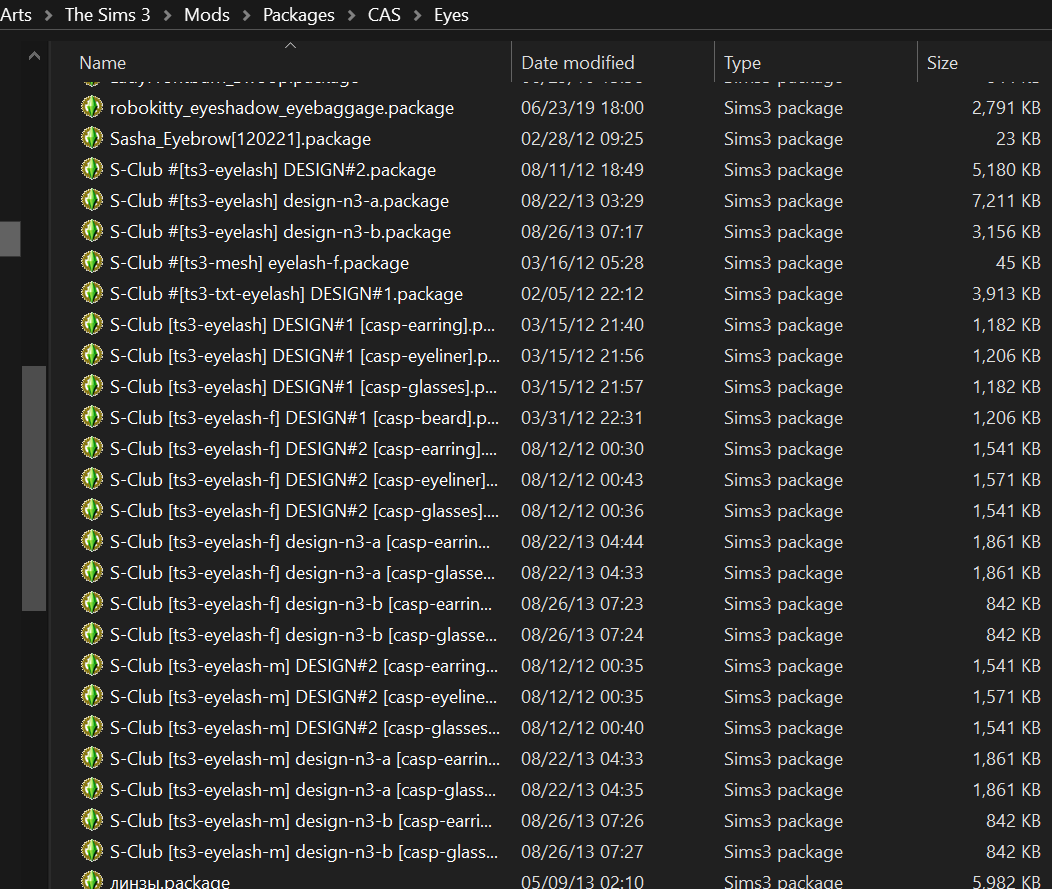
Task: Click date 08/26/13 07:27
Action: click(582, 852)
